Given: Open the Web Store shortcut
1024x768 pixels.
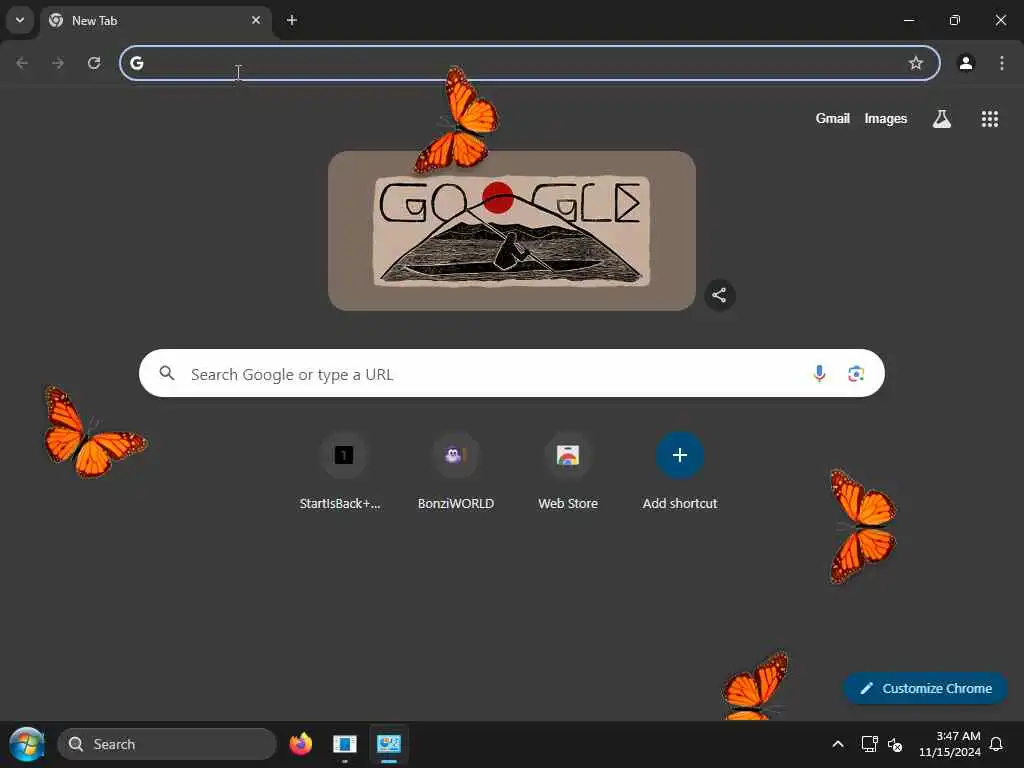Looking at the screenshot, I should tap(568, 470).
